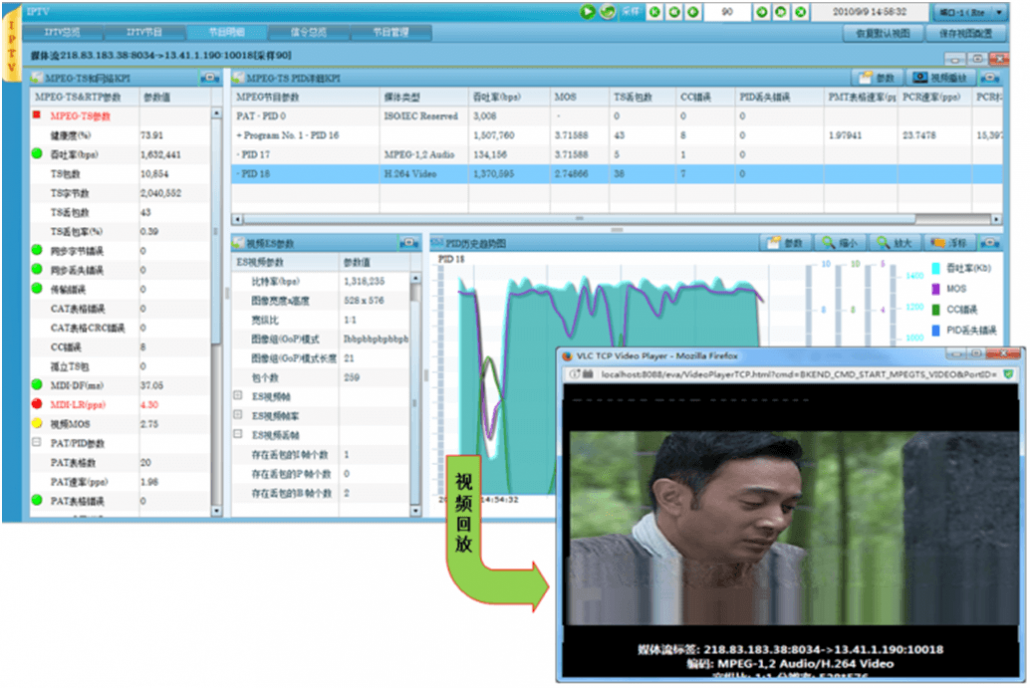Click the TS包数 value 10,854
The height and width of the screenshot is (688, 1030).
(x=154, y=174)
